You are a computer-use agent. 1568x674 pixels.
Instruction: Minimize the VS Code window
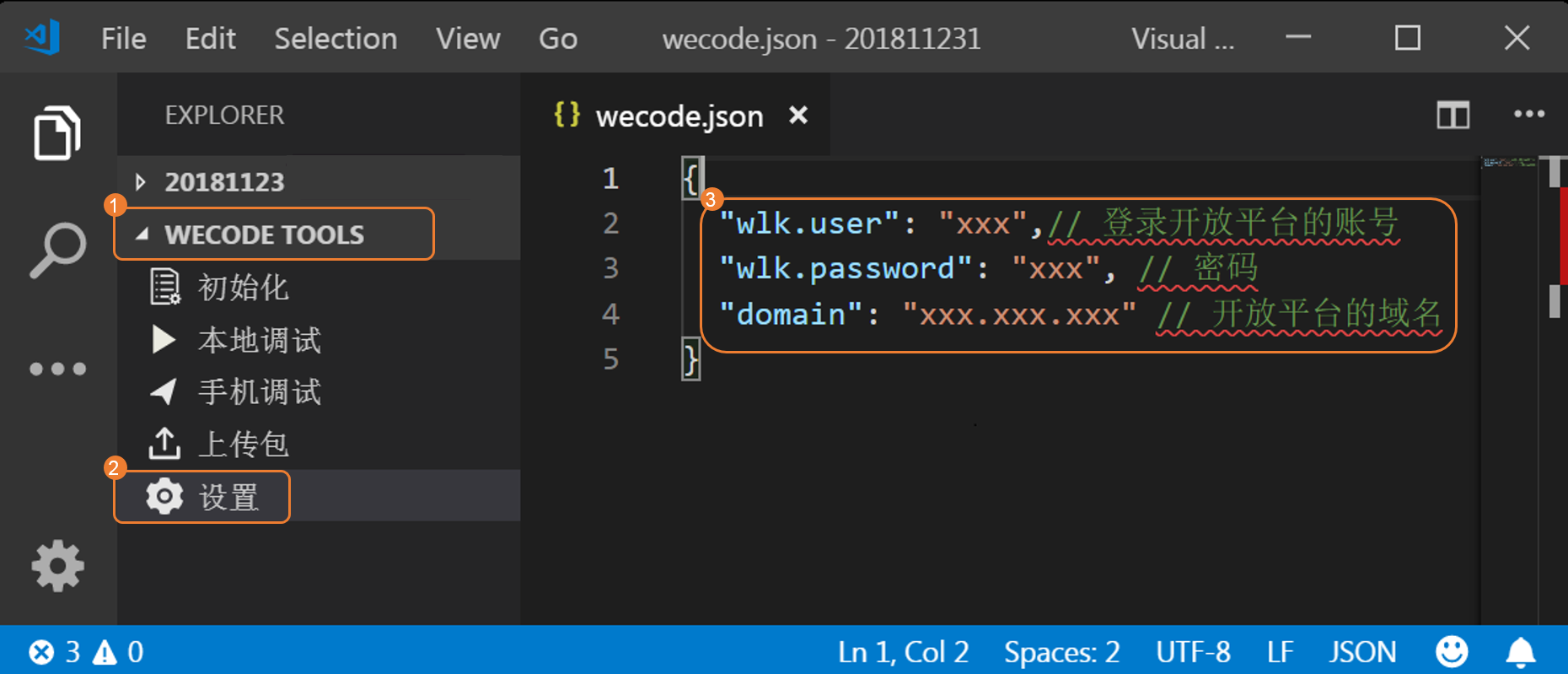coord(1298,37)
